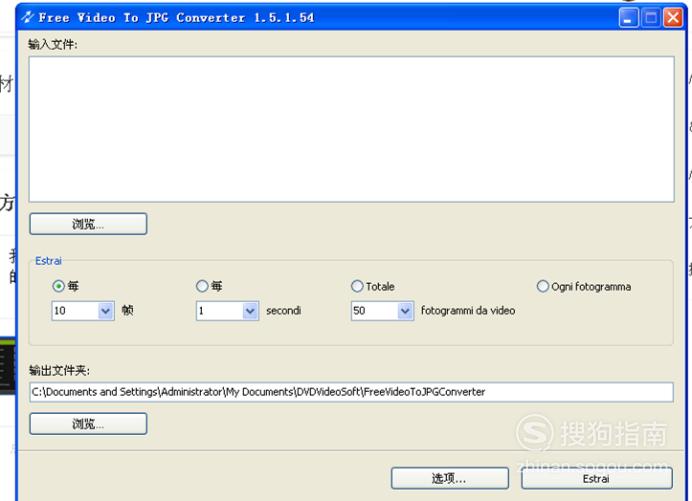Viewport: 692px width, 501px height.
Task: Click inside the input files list box
Action: (x=351, y=129)
